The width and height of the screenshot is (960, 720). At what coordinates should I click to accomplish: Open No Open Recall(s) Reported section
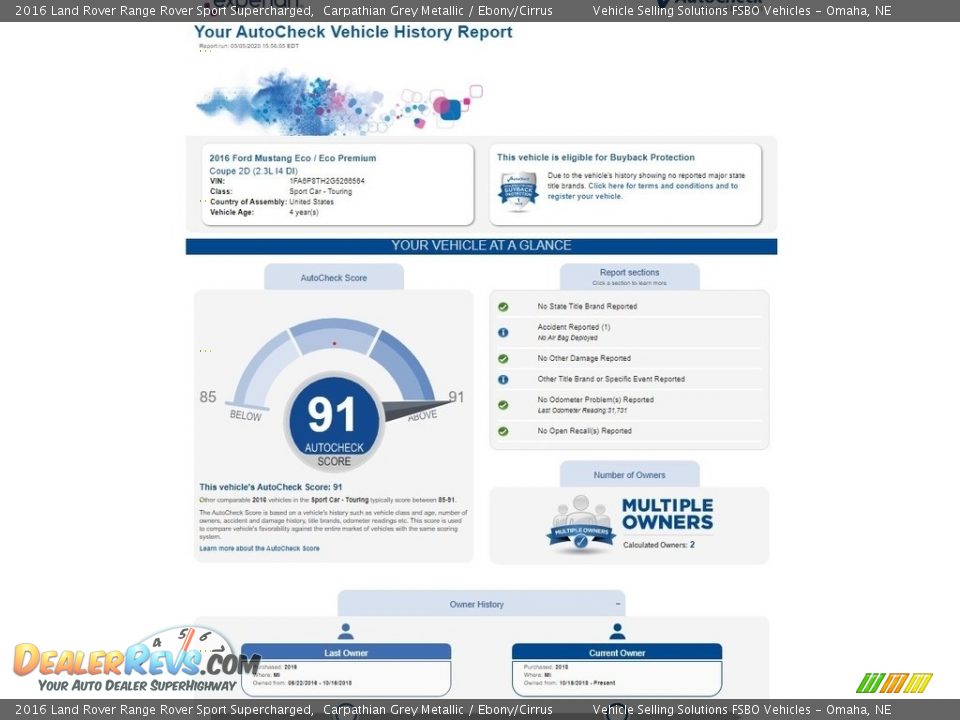[x=629, y=431]
